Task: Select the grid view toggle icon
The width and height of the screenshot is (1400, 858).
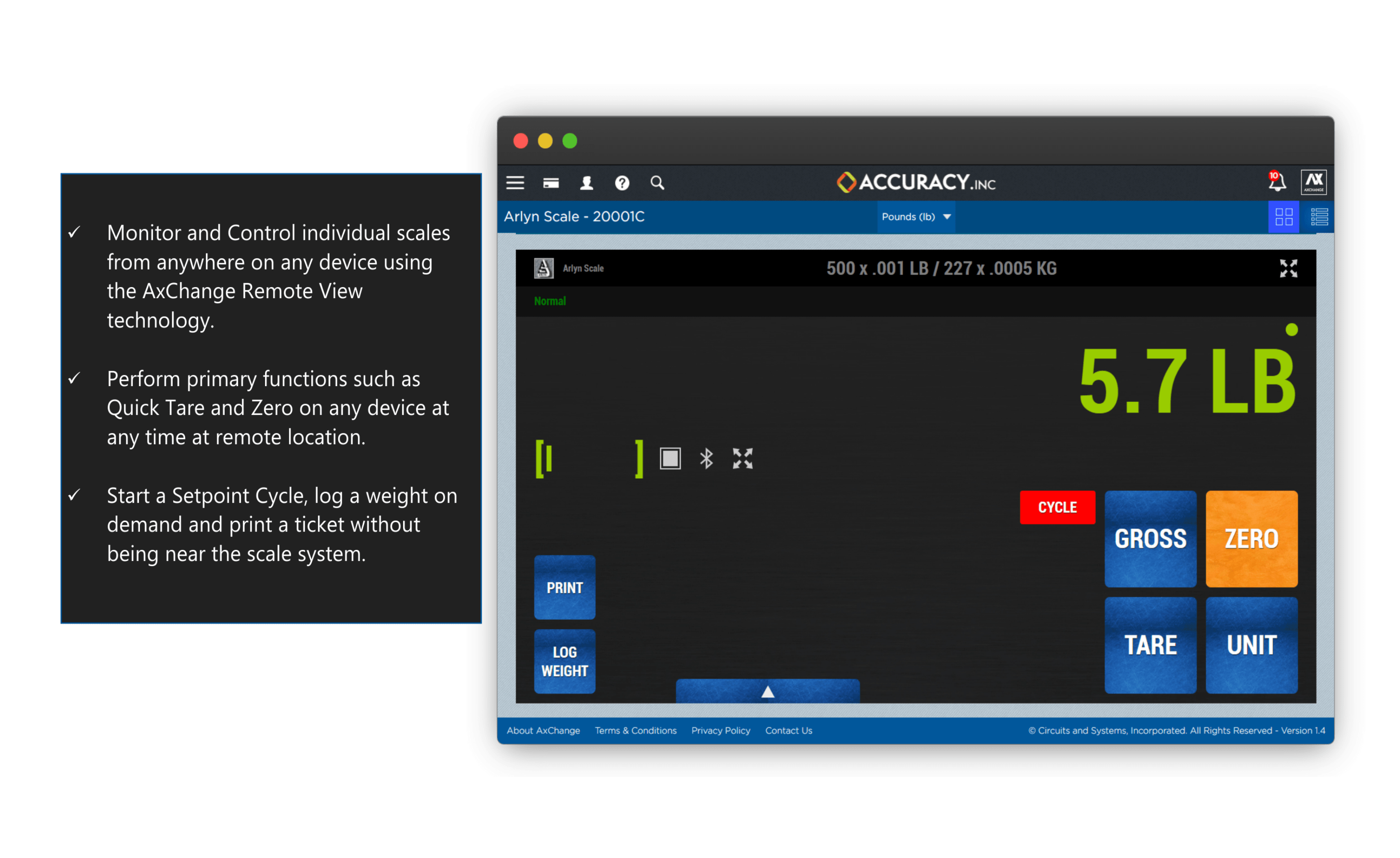Action: pos(1284,217)
